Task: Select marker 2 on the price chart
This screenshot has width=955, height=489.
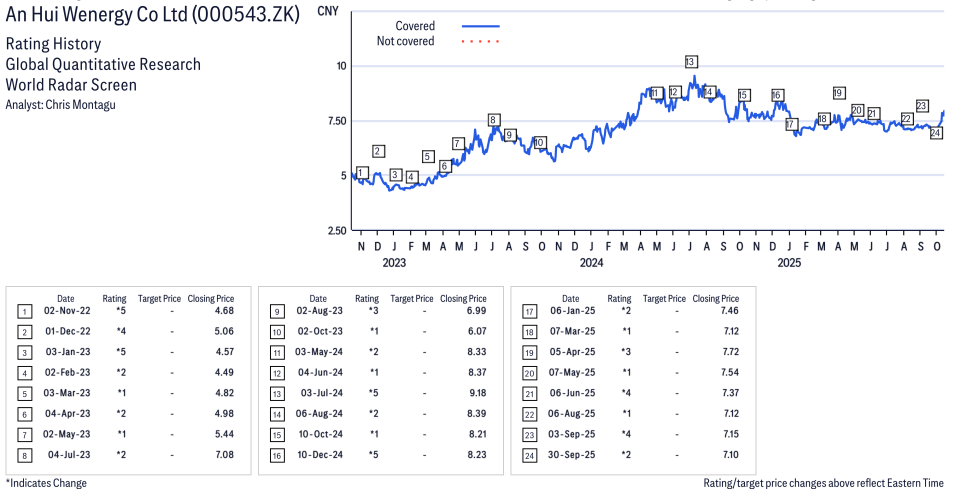Action: [x=378, y=151]
